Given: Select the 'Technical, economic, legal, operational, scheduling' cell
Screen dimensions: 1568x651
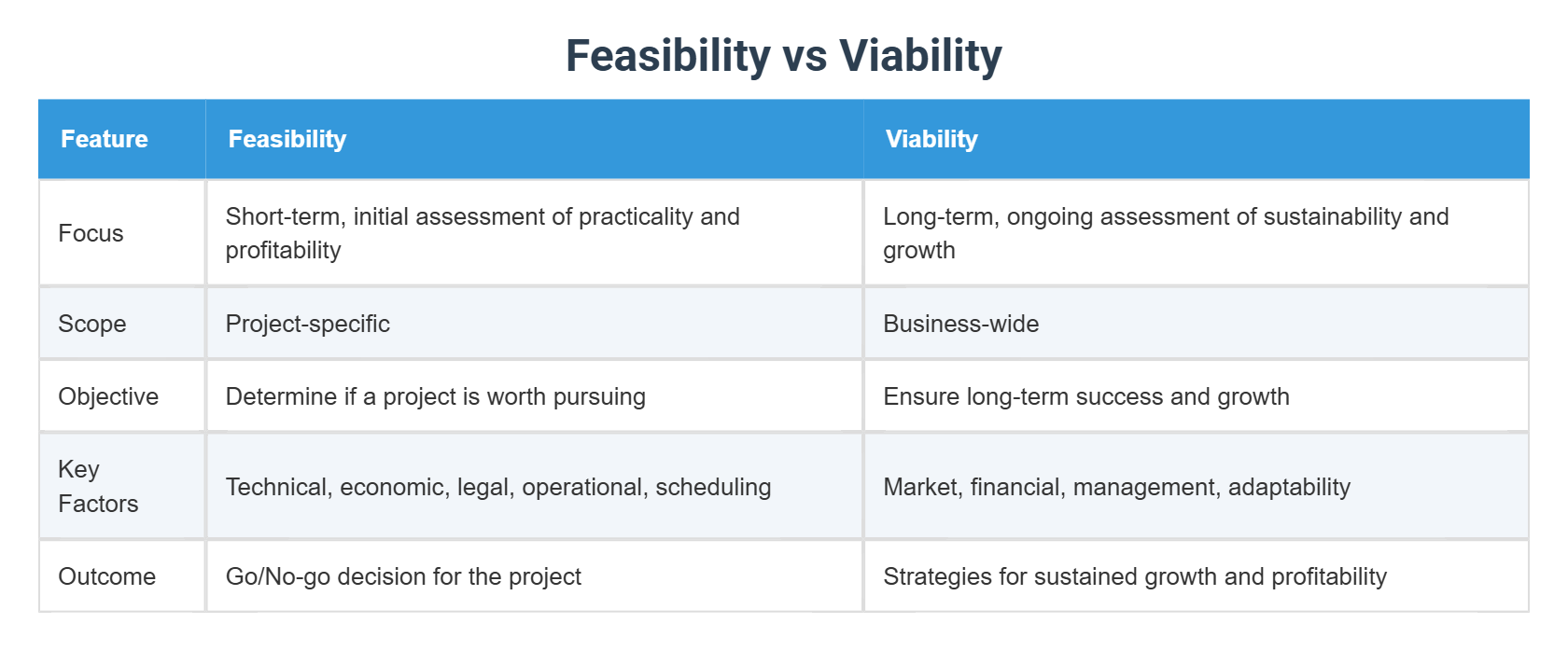Looking at the screenshot, I should pyautogui.click(x=498, y=487).
